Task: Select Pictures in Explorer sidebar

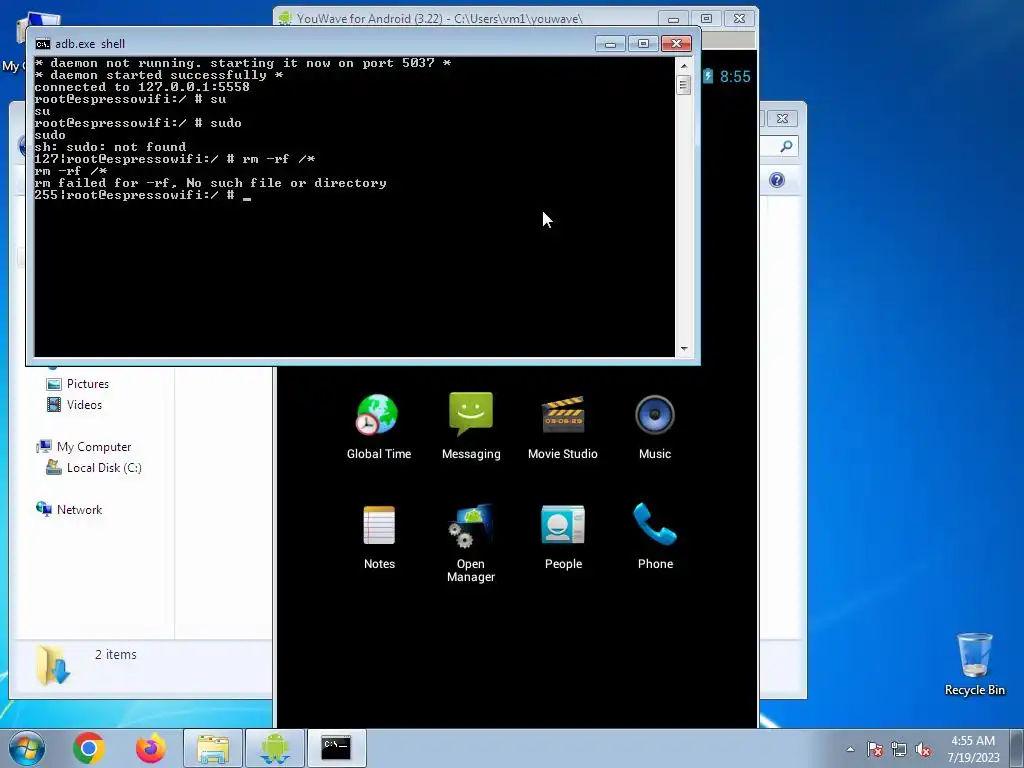Action: [x=88, y=384]
